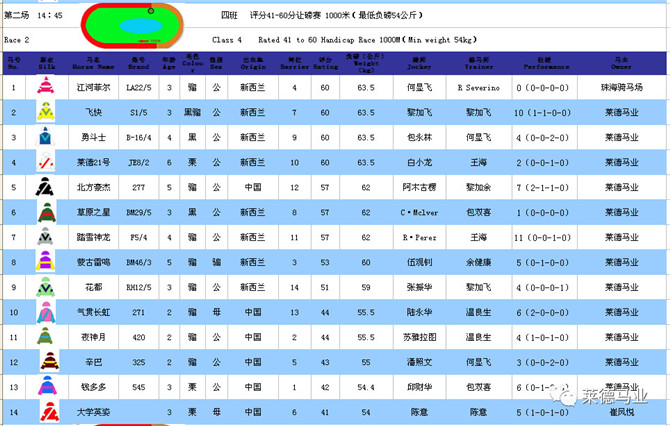Click horse name 踏雪神龙

click(x=93, y=237)
